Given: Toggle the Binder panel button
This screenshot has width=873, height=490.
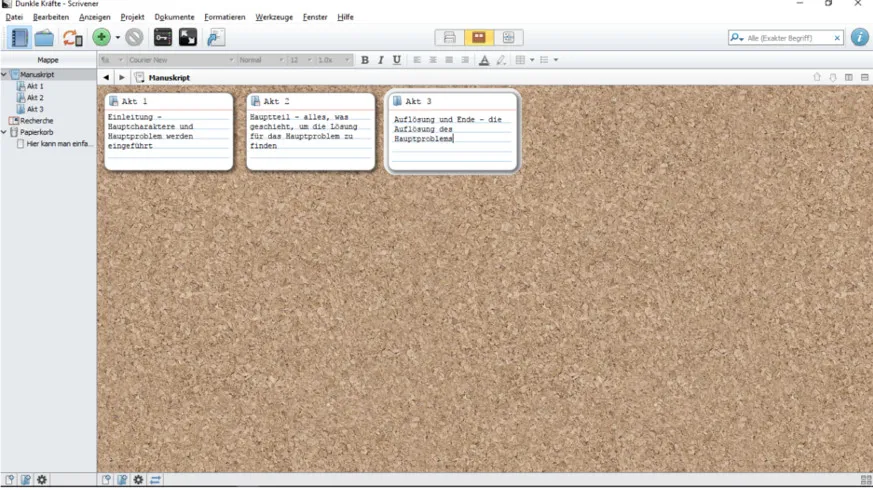Looking at the screenshot, I should tap(18, 38).
